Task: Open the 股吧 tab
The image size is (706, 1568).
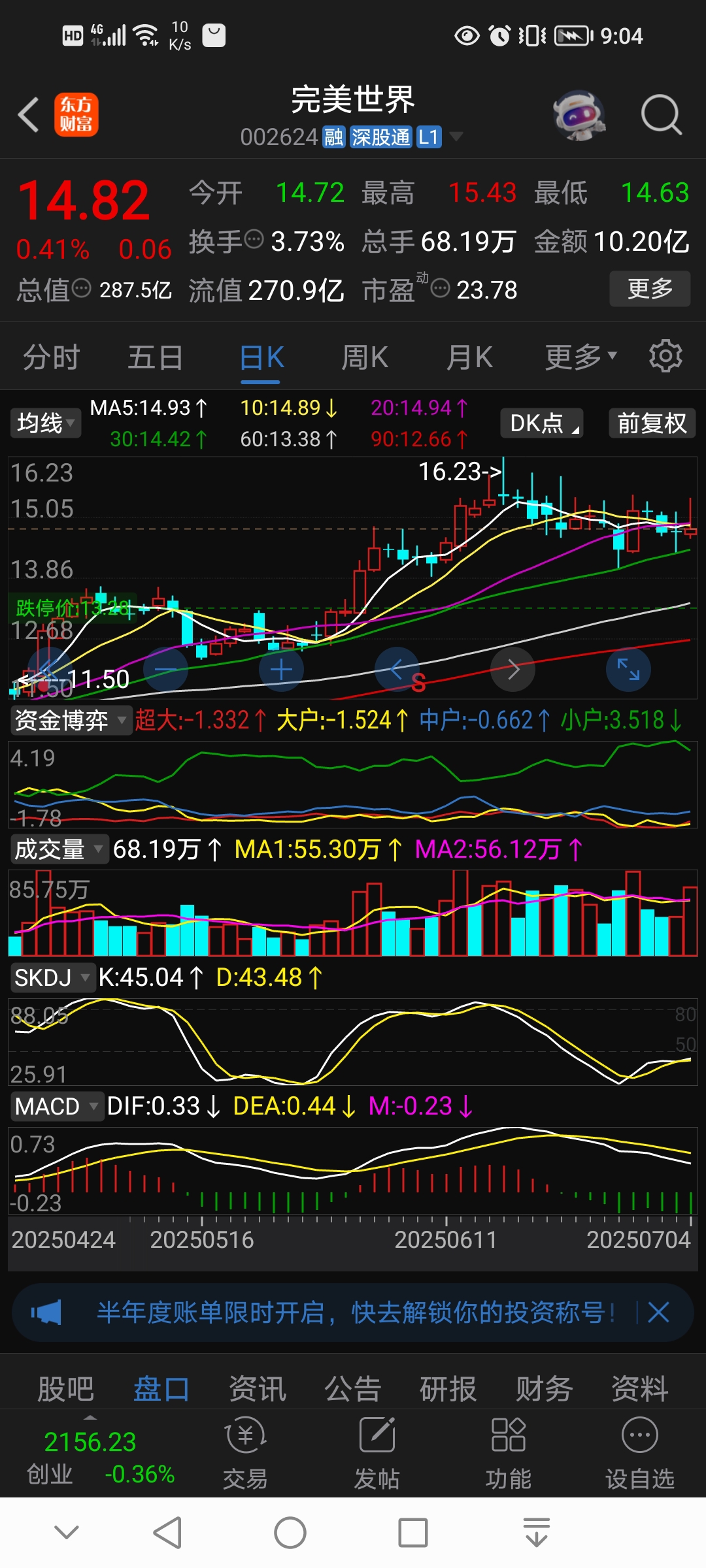Action: [x=65, y=1388]
